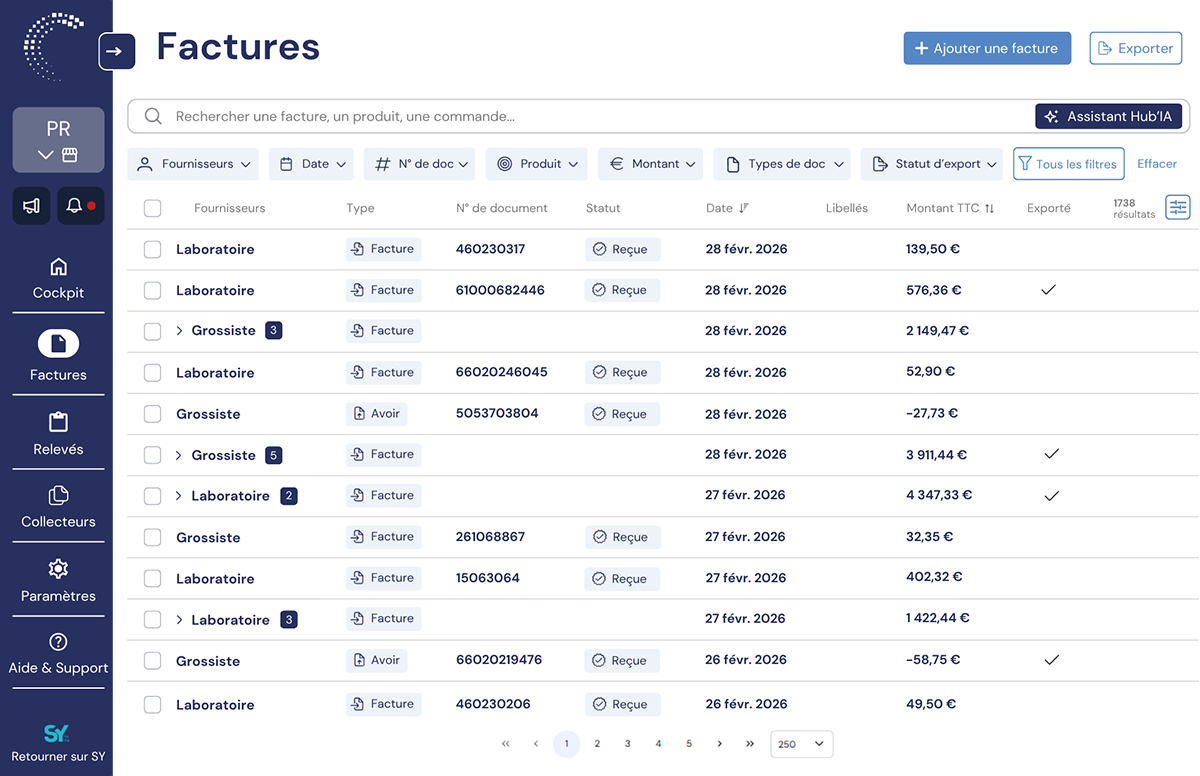Expand the Grossiste group with 5 invoices
The height and width of the screenshot is (776, 1200).
point(179,455)
